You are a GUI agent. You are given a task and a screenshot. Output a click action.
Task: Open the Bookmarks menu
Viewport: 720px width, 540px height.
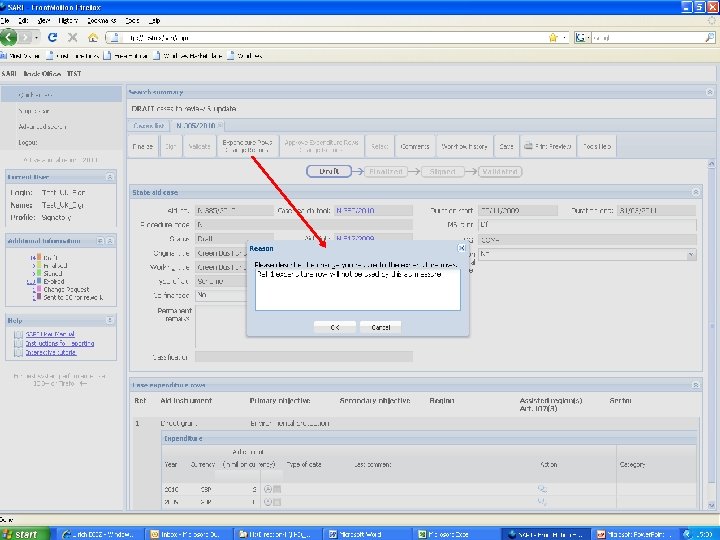point(101,21)
